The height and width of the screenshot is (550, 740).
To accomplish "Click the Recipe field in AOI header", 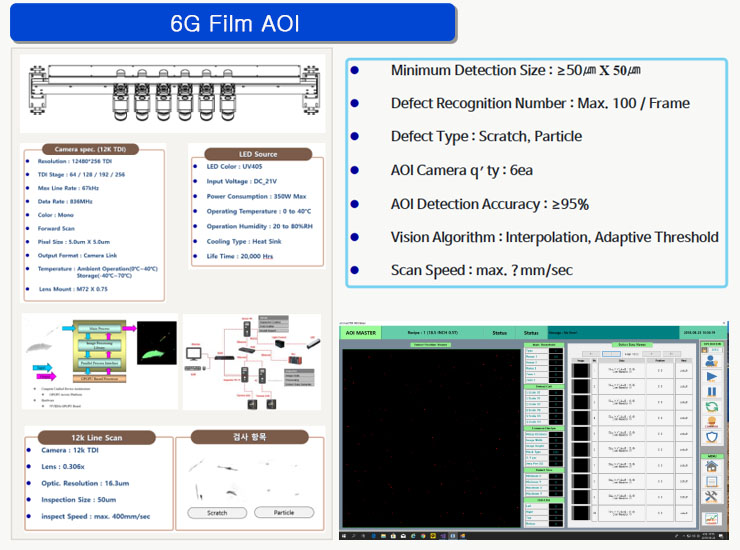I will [x=433, y=333].
